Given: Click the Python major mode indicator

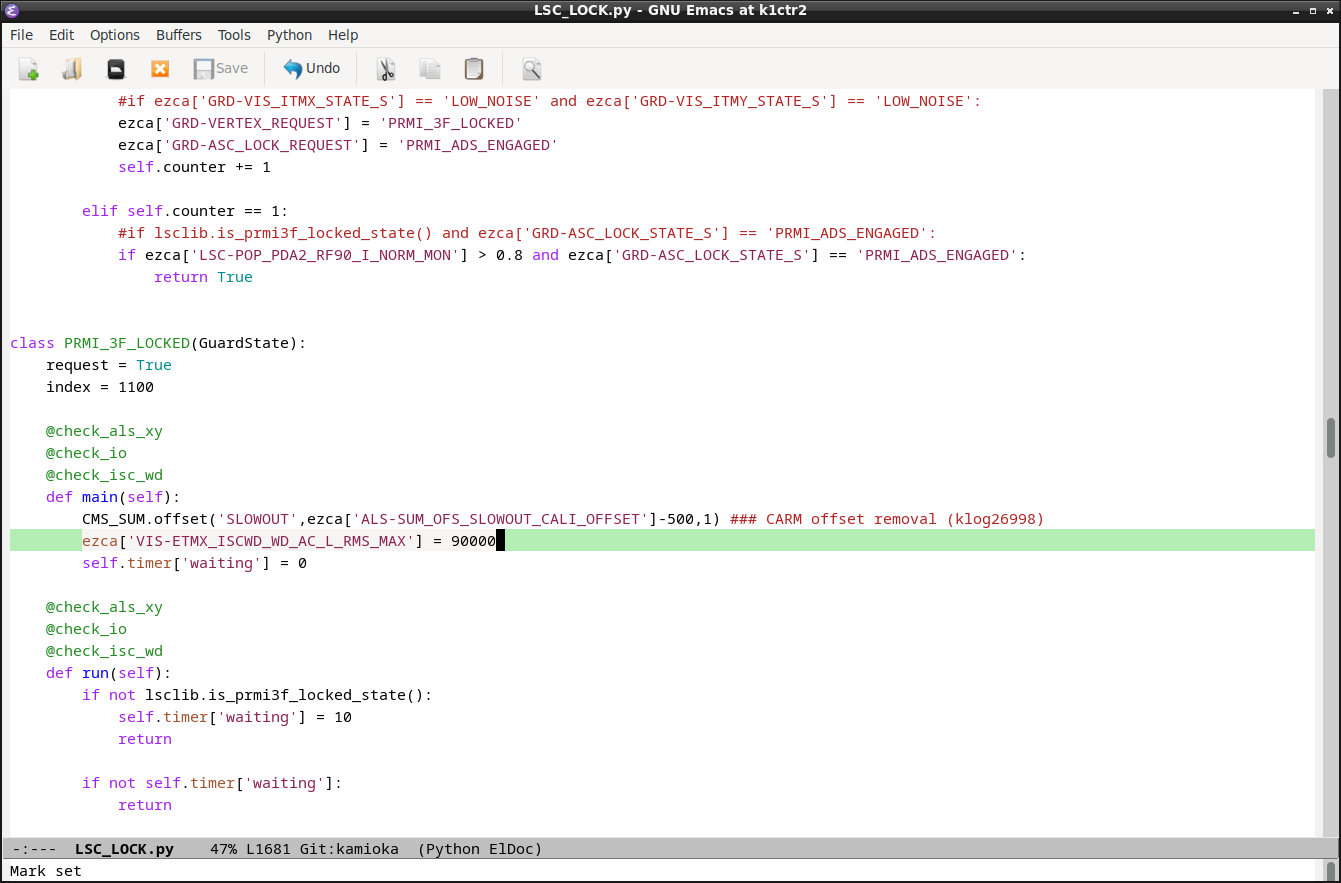Looking at the screenshot, I should click(455, 849).
